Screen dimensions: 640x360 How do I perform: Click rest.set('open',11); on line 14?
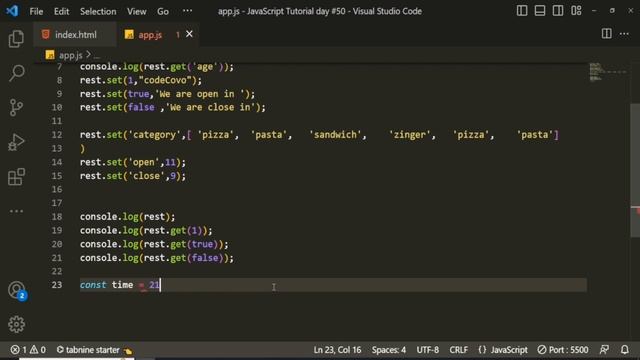pos(133,162)
